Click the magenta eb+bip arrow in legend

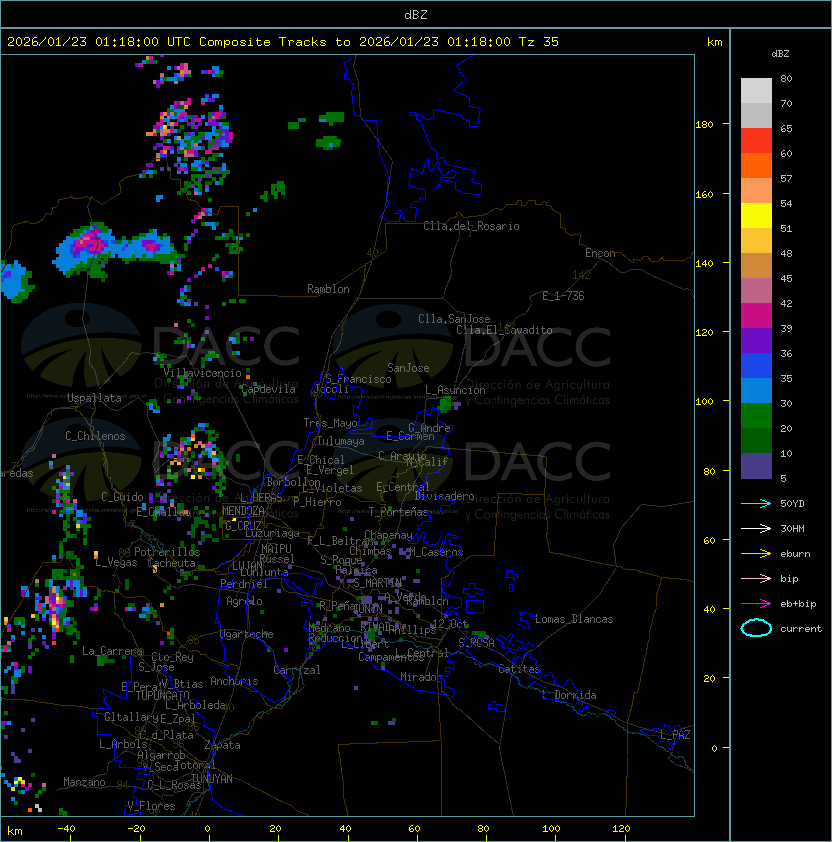[x=756, y=604]
